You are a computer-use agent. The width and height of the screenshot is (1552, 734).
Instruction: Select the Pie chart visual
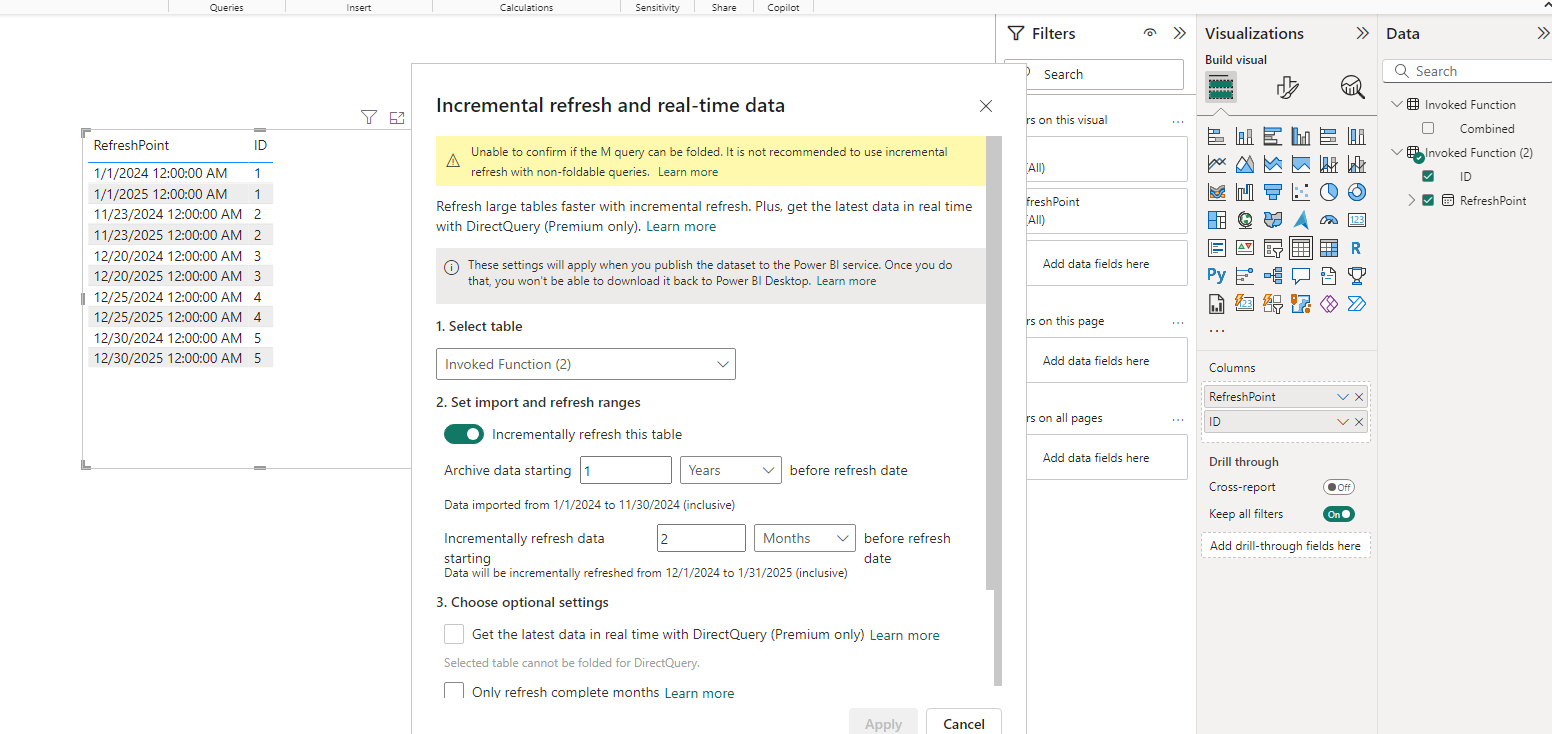click(x=1329, y=192)
